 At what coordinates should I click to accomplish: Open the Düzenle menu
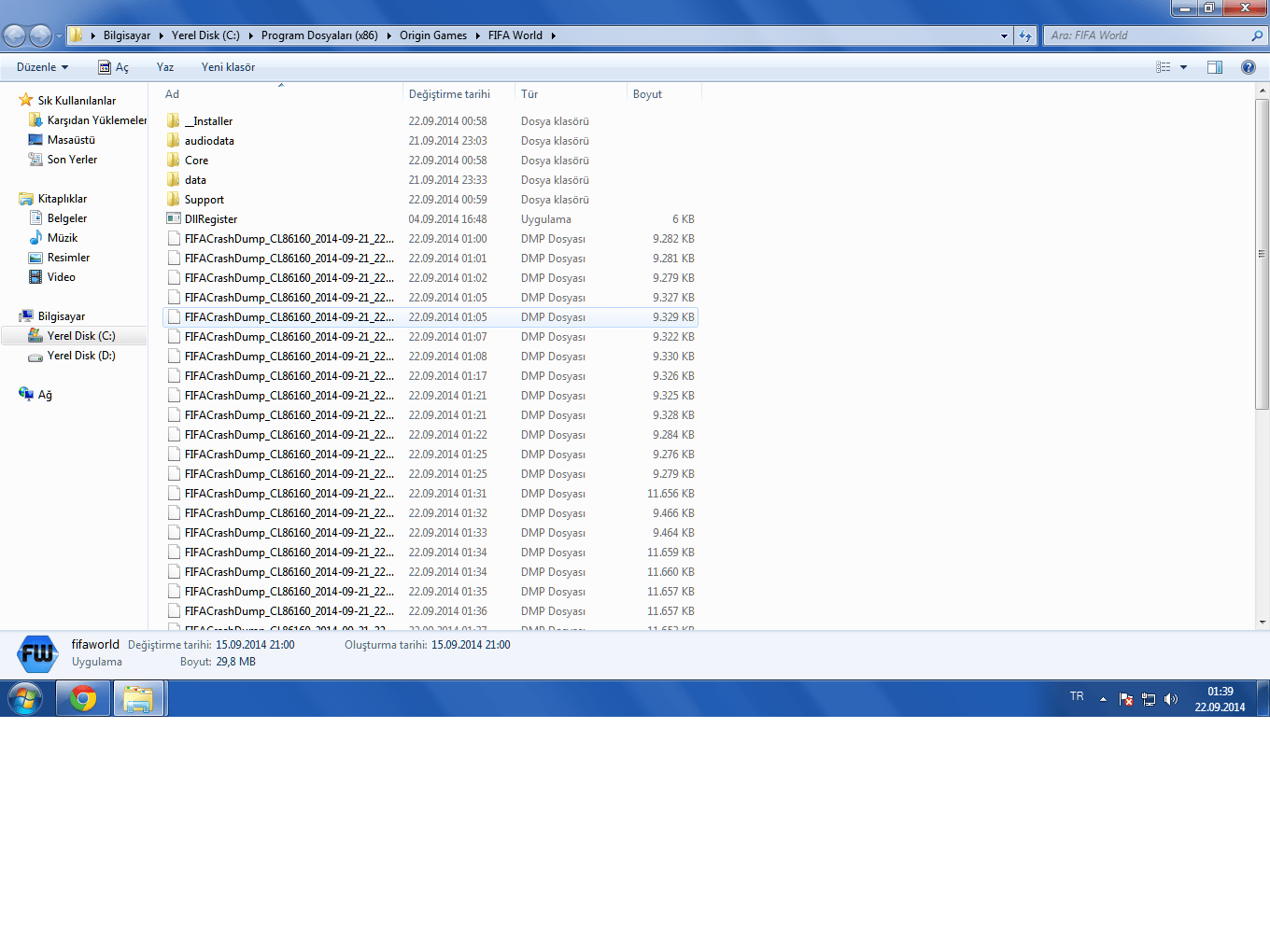43,67
